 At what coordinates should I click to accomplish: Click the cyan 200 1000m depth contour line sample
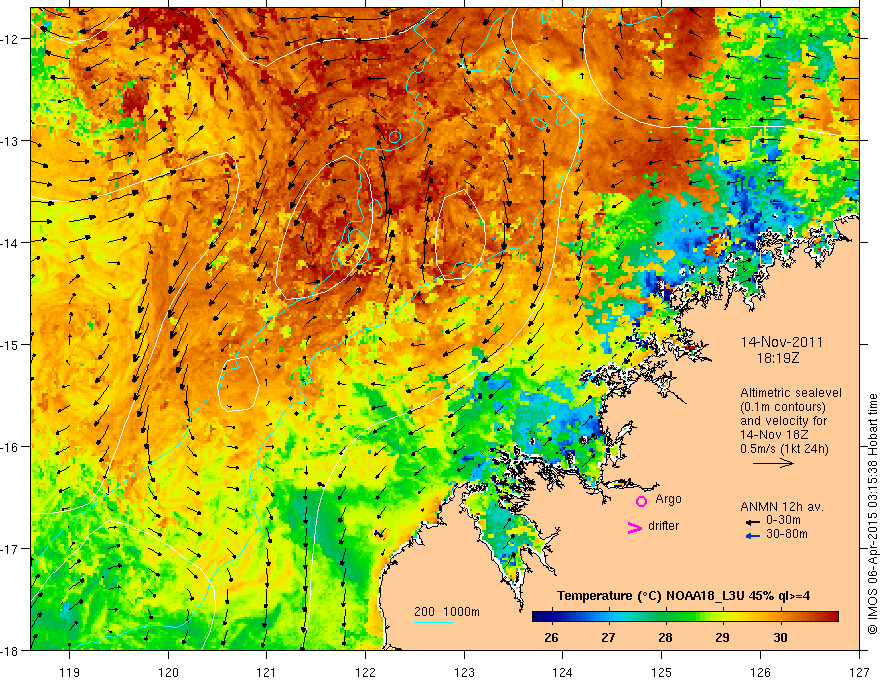tap(433, 622)
